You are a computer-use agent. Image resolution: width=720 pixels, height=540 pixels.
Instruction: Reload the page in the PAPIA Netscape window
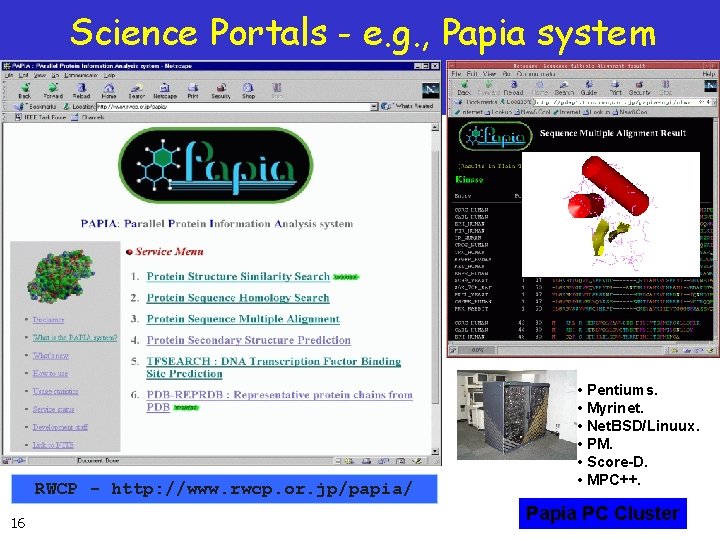point(81,90)
